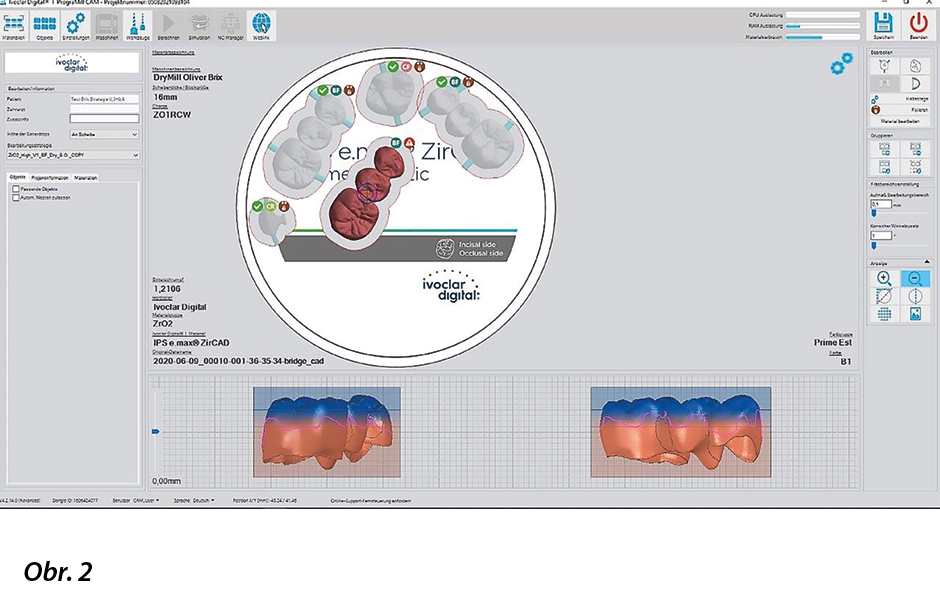Click the Zahnarzt input field

pyautogui.click(x=104, y=108)
